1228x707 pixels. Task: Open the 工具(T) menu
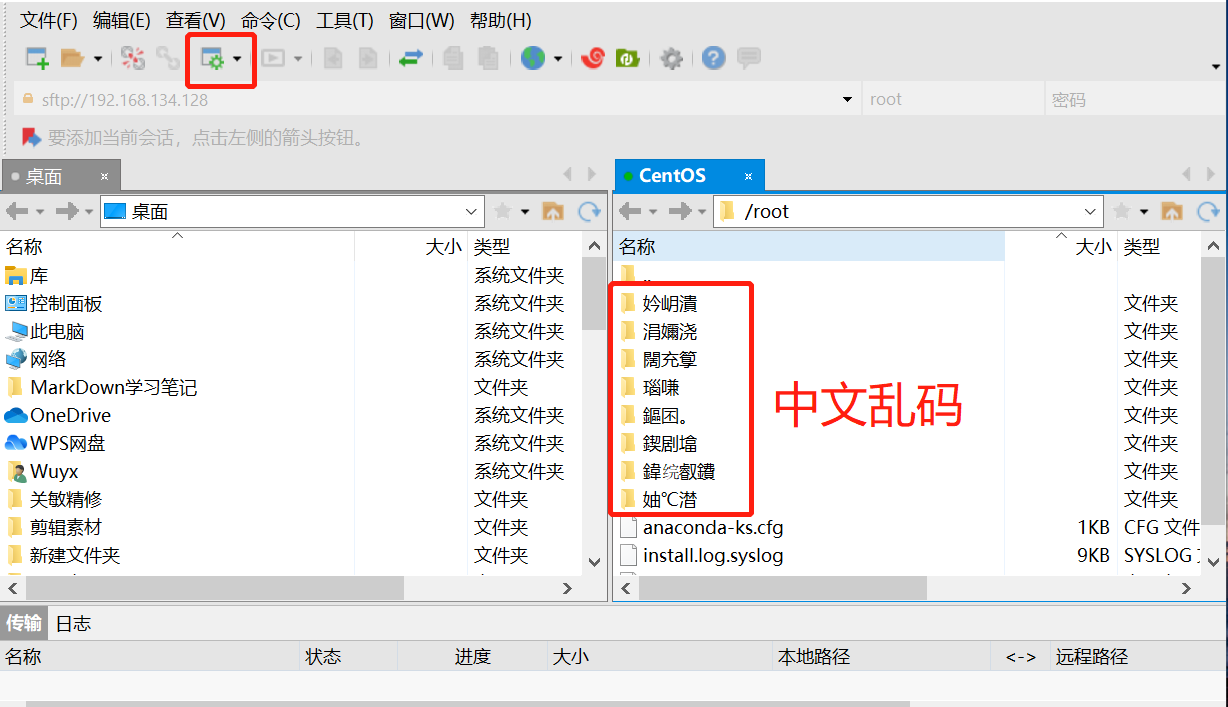coord(345,20)
